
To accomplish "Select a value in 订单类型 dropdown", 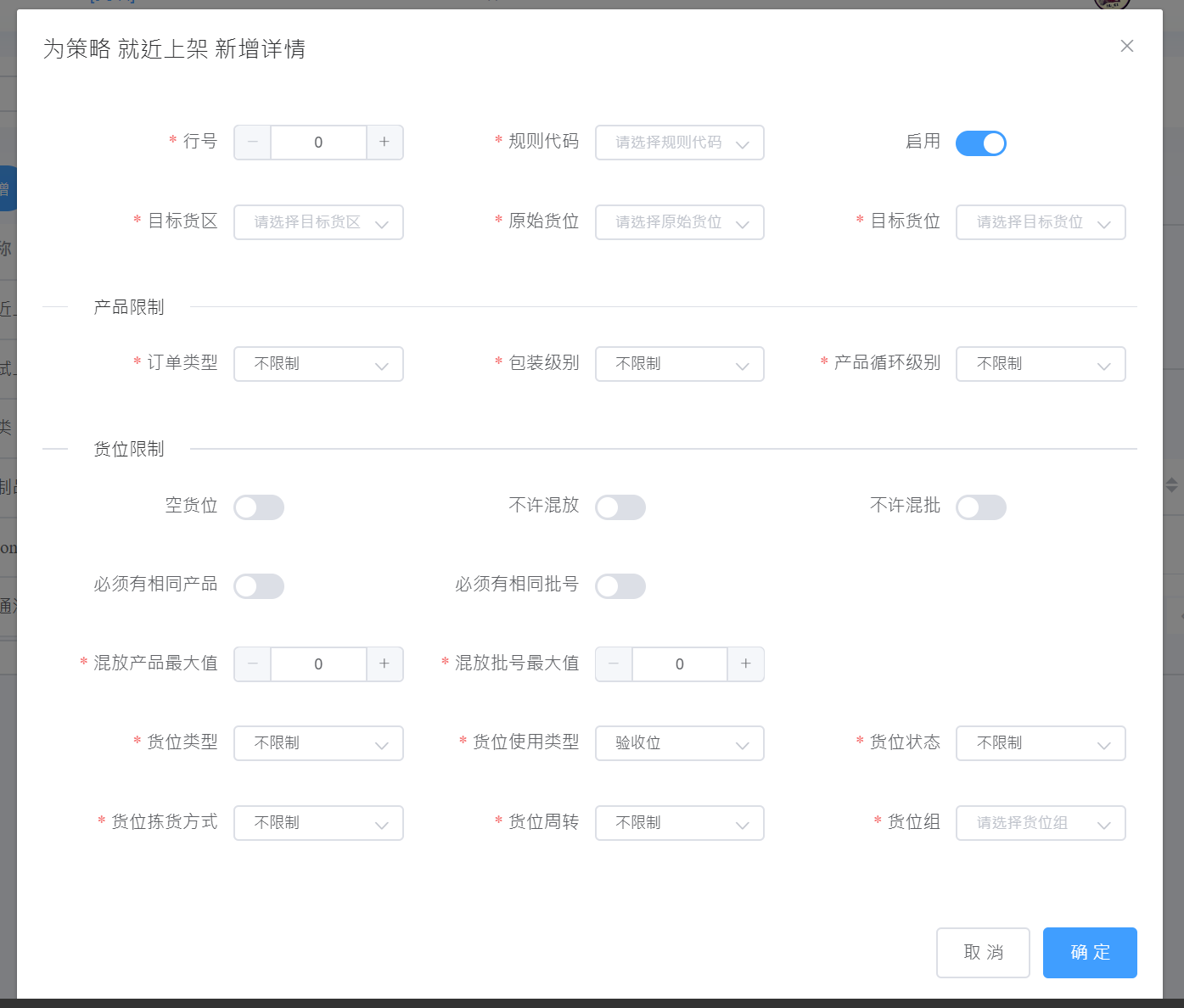I will [318, 364].
